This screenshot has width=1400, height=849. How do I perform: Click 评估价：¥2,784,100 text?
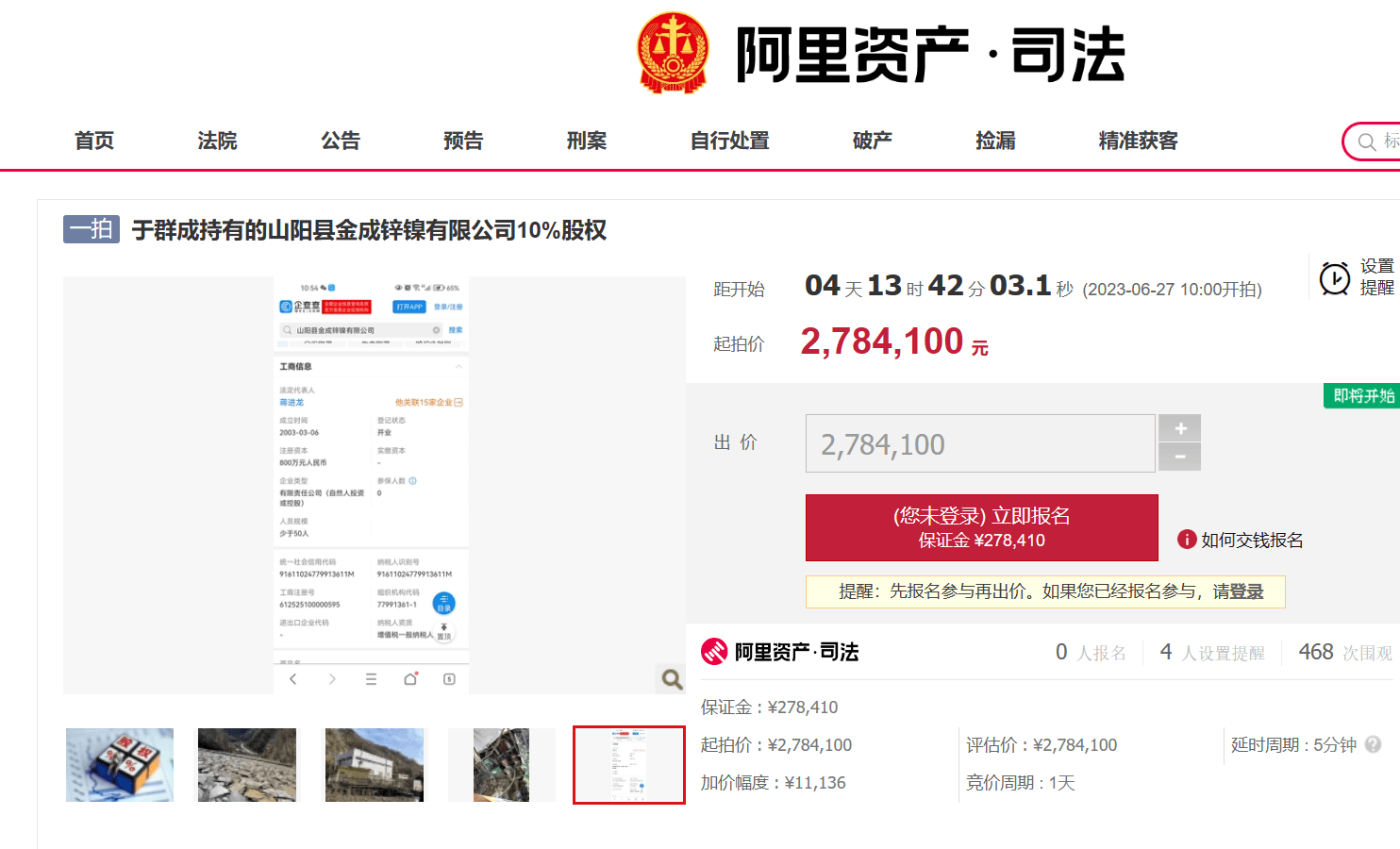pyautogui.click(x=1042, y=745)
